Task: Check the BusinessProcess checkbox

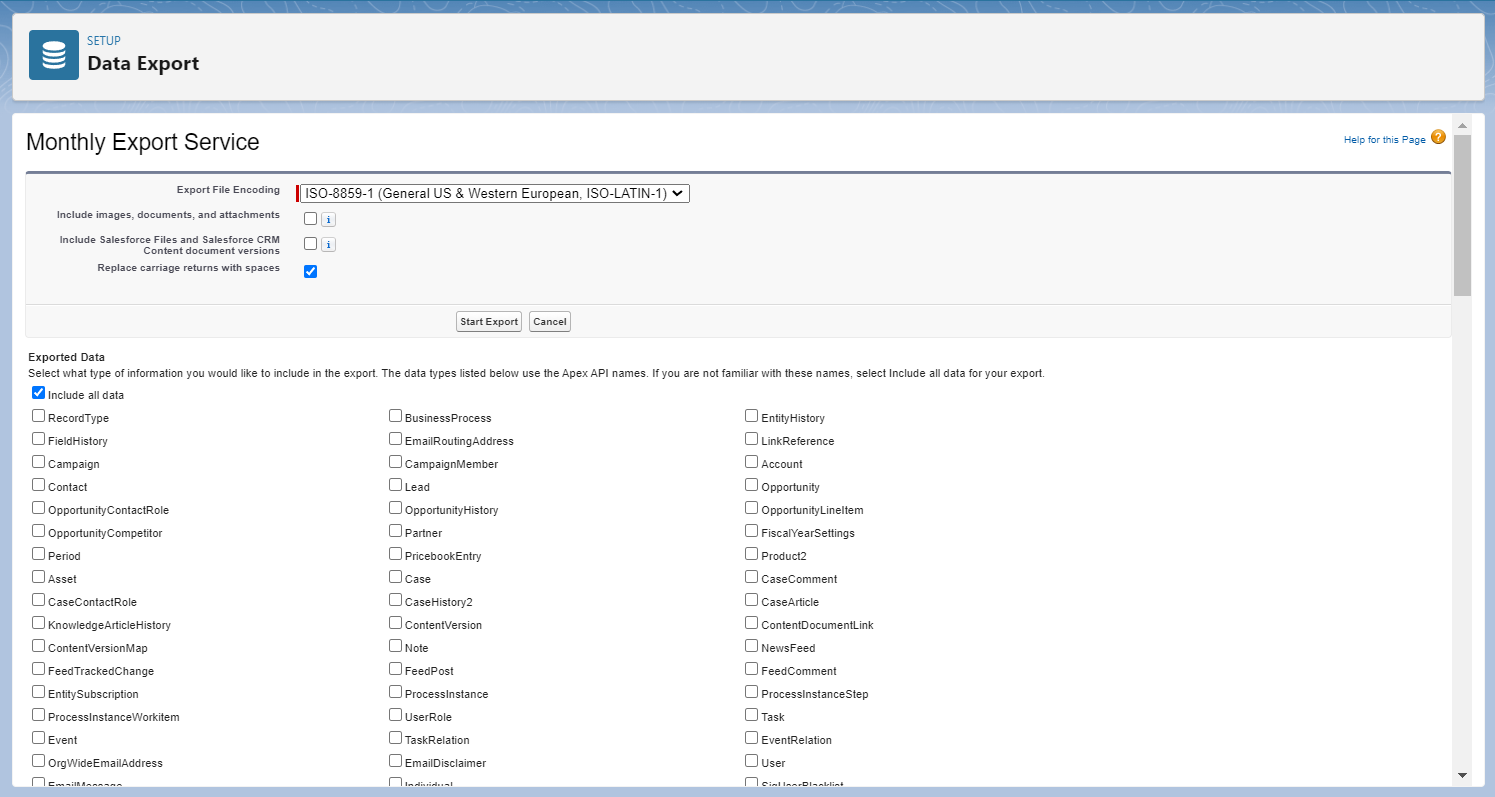Action: coord(395,416)
